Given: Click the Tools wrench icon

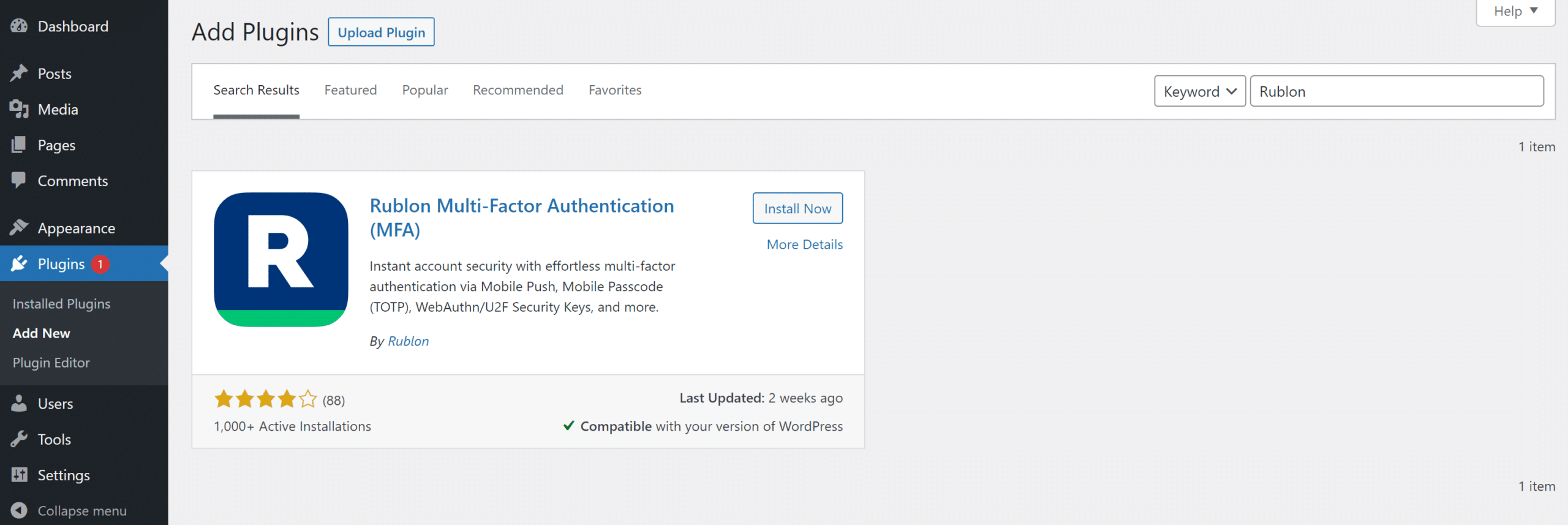Looking at the screenshot, I should pyautogui.click(x=19, y=439).
